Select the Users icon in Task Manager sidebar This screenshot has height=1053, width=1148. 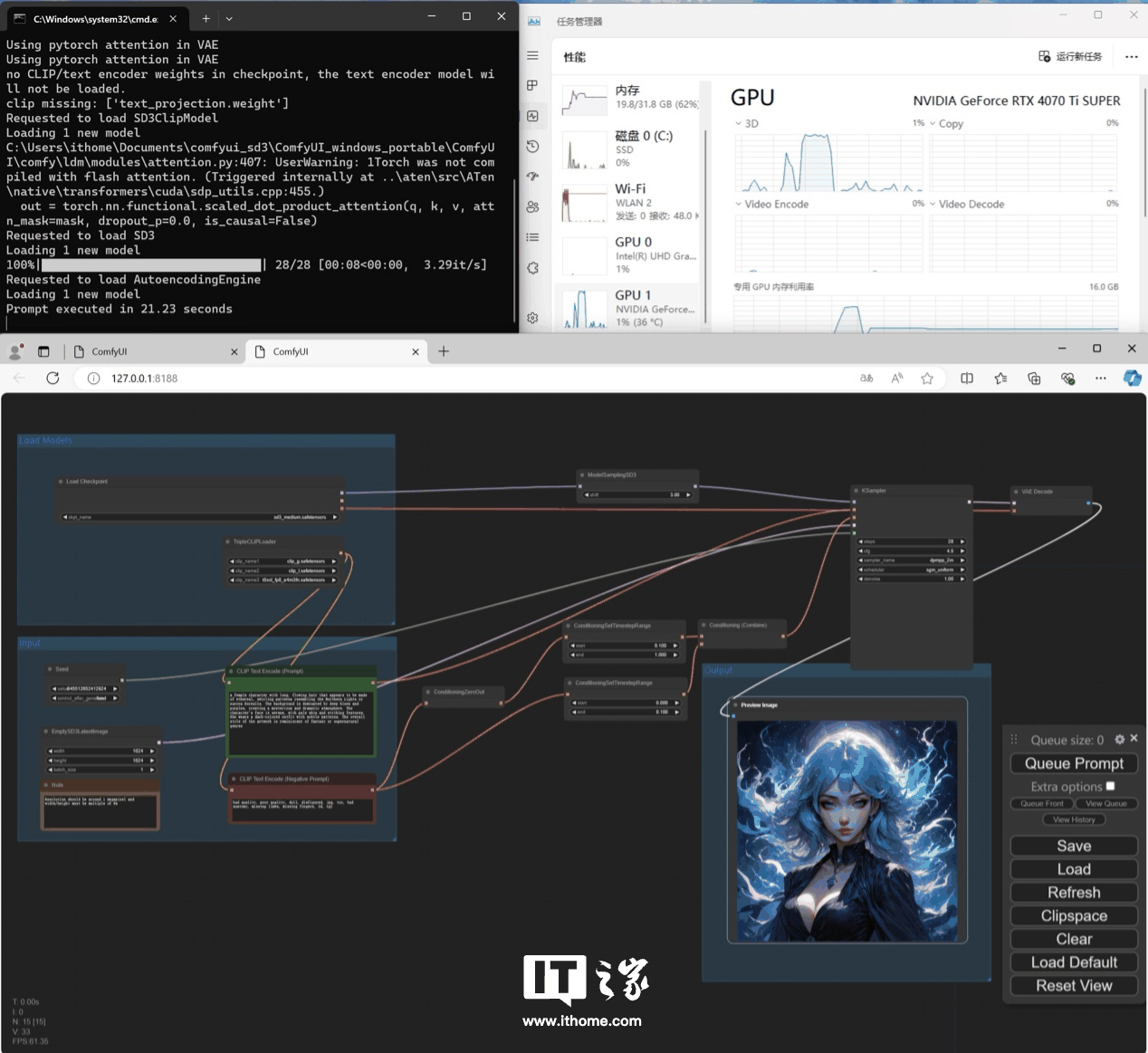coord(532,206)
